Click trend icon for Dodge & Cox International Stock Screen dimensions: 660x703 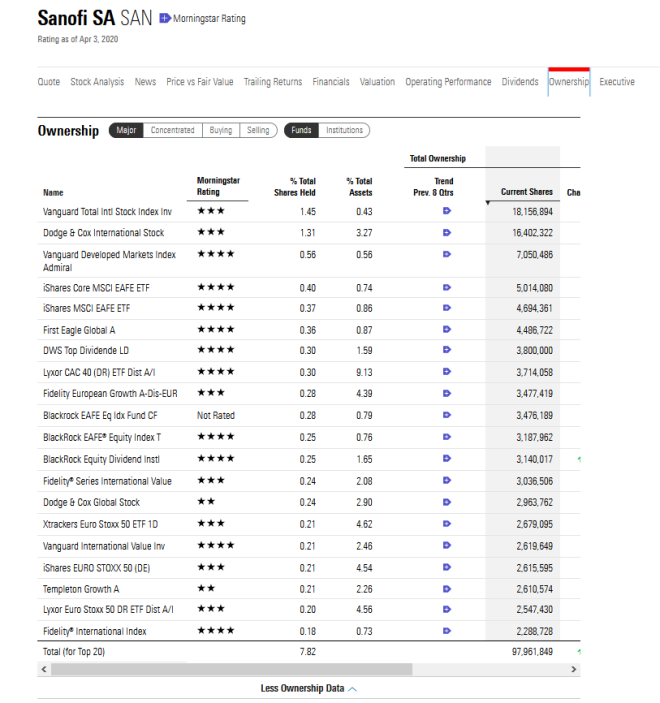446,232
